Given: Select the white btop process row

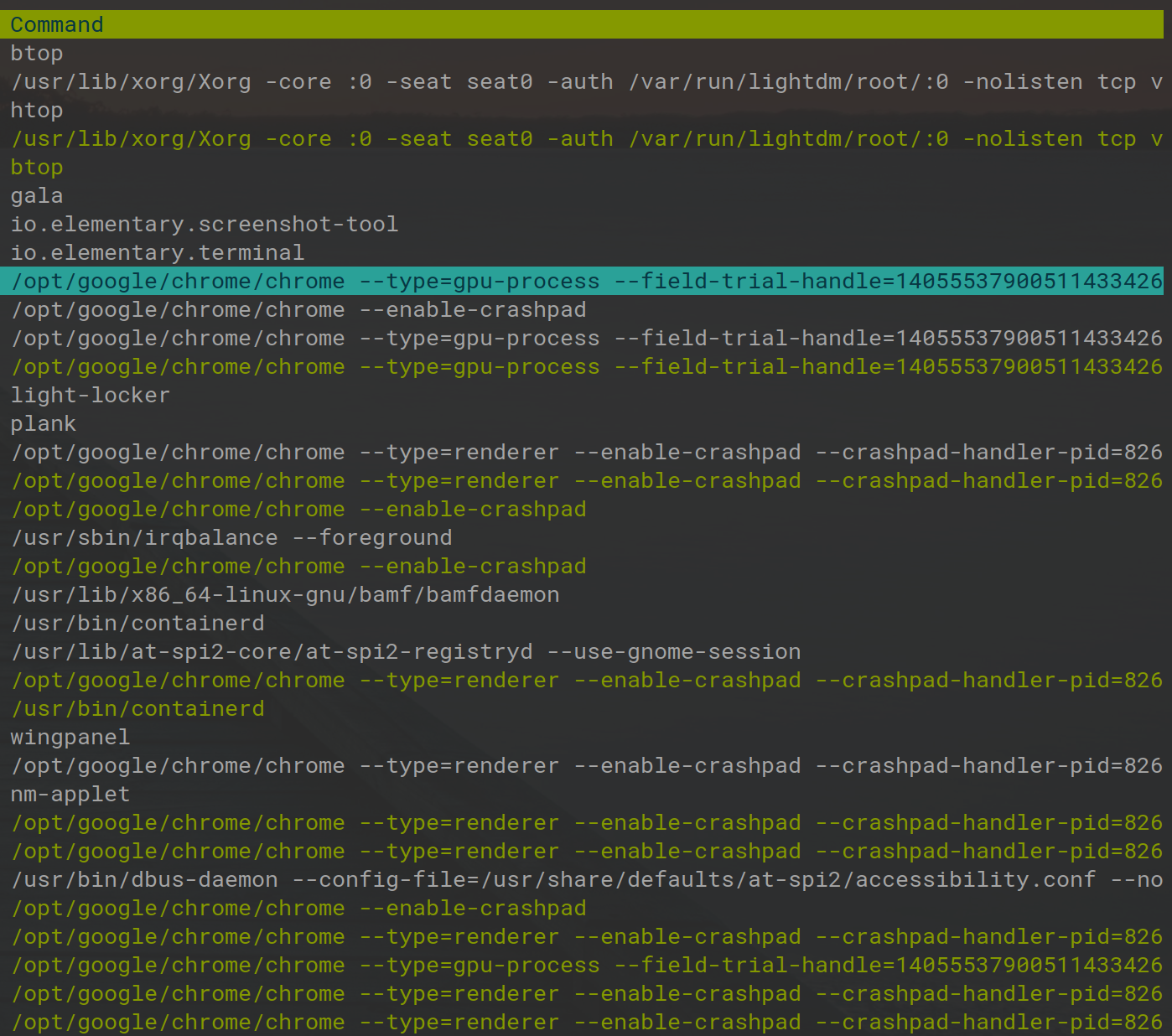Looking at the screenshot, I should (582, 53).
